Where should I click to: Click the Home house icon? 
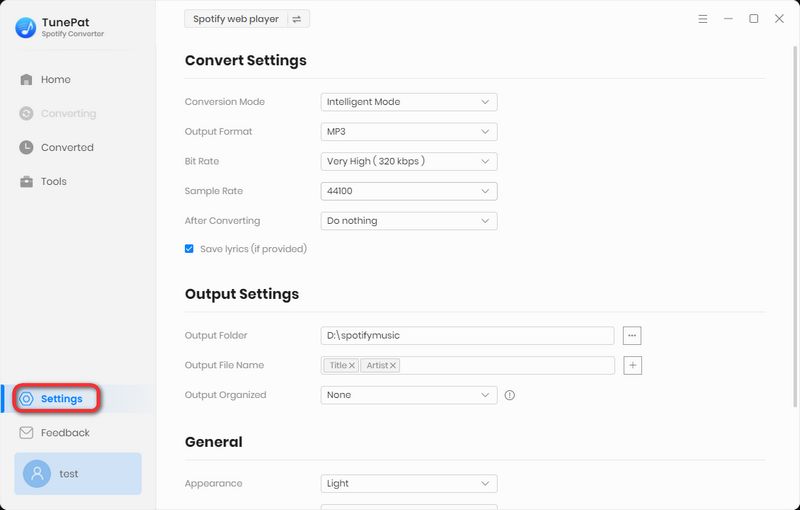pyautogui.click(x=26, y=80)
